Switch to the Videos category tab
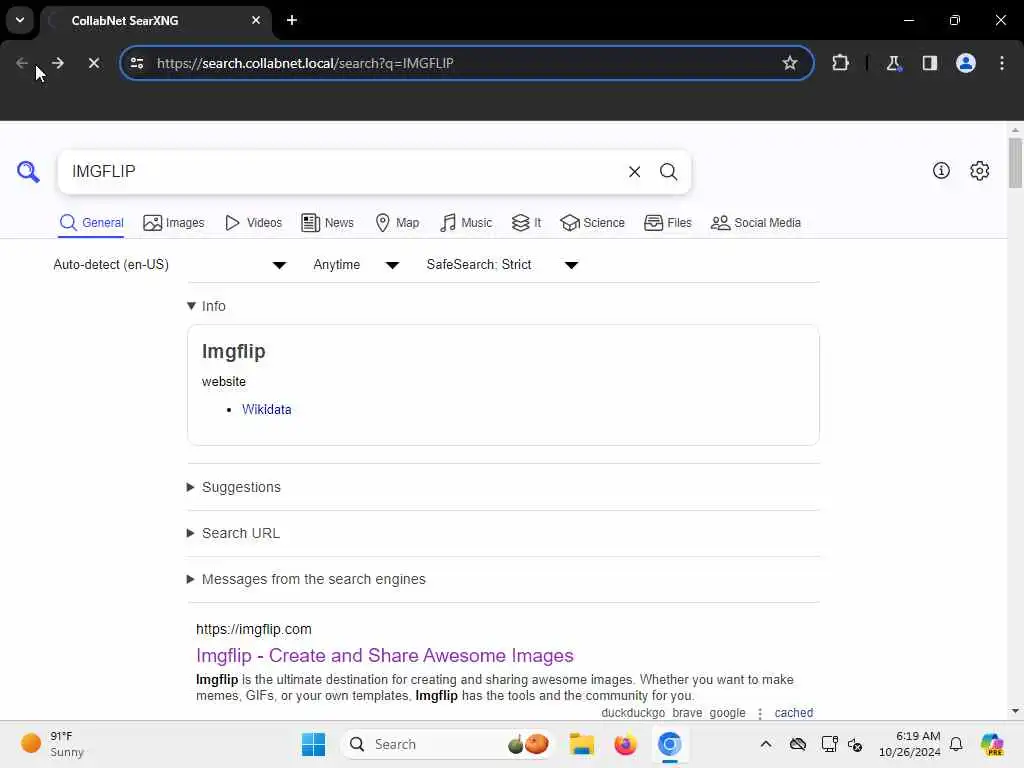The width and height of the screenshot is (1024, 768). (253, 223)
